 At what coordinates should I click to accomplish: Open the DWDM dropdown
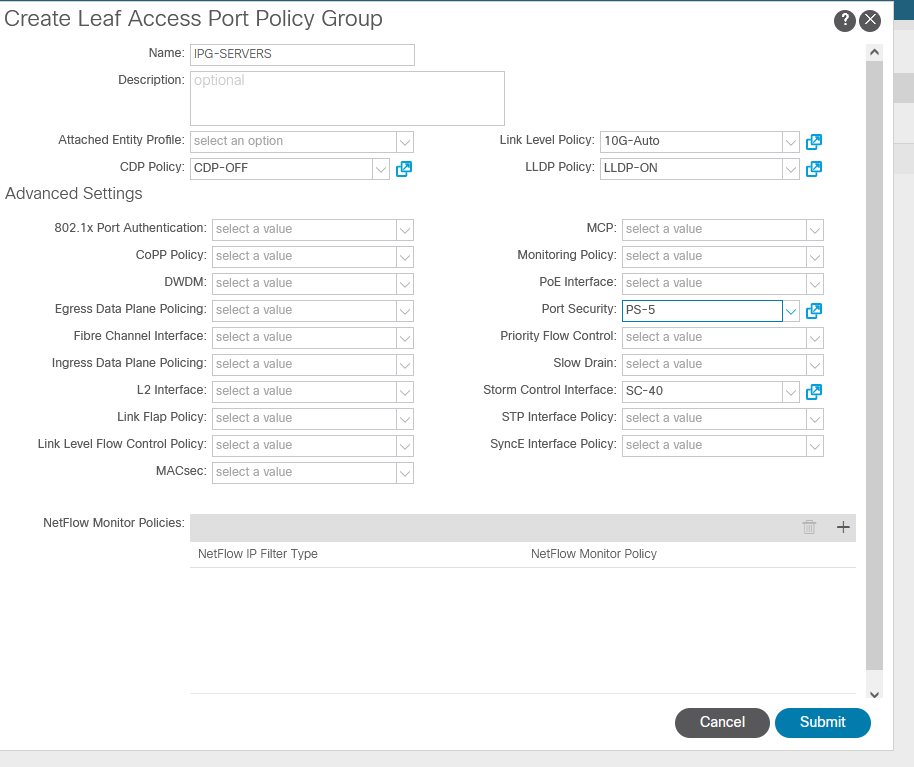tap(405, 284)
